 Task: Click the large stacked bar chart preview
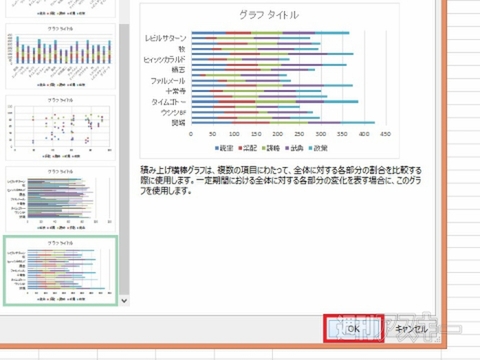[270, 81]
